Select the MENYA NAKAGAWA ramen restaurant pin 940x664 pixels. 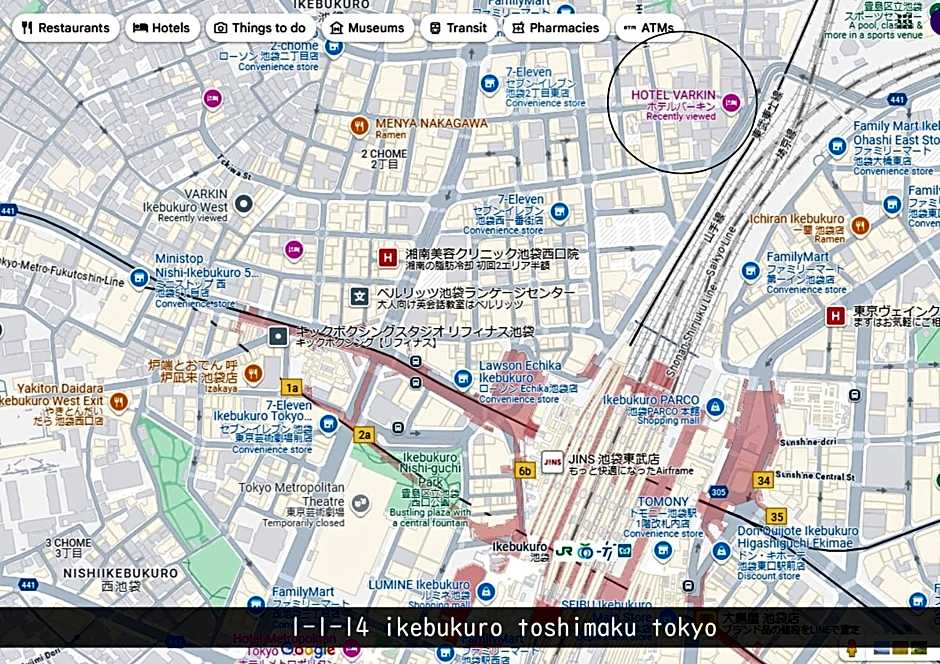click(x=360, y=126)
